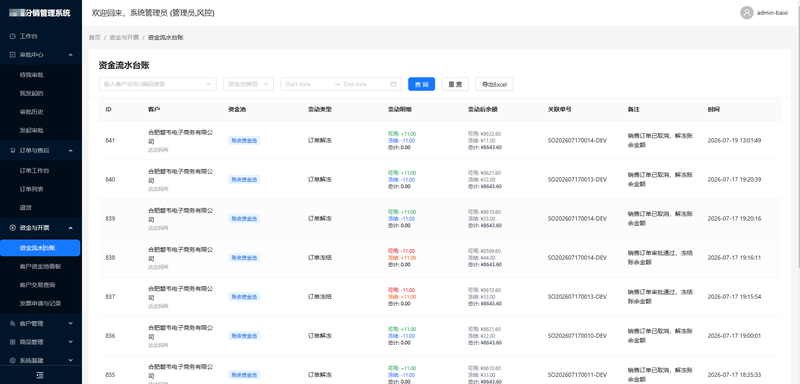Open the 资金池类型 dropdown
This screenshot has height=384, width=800.
coord(248,84)
